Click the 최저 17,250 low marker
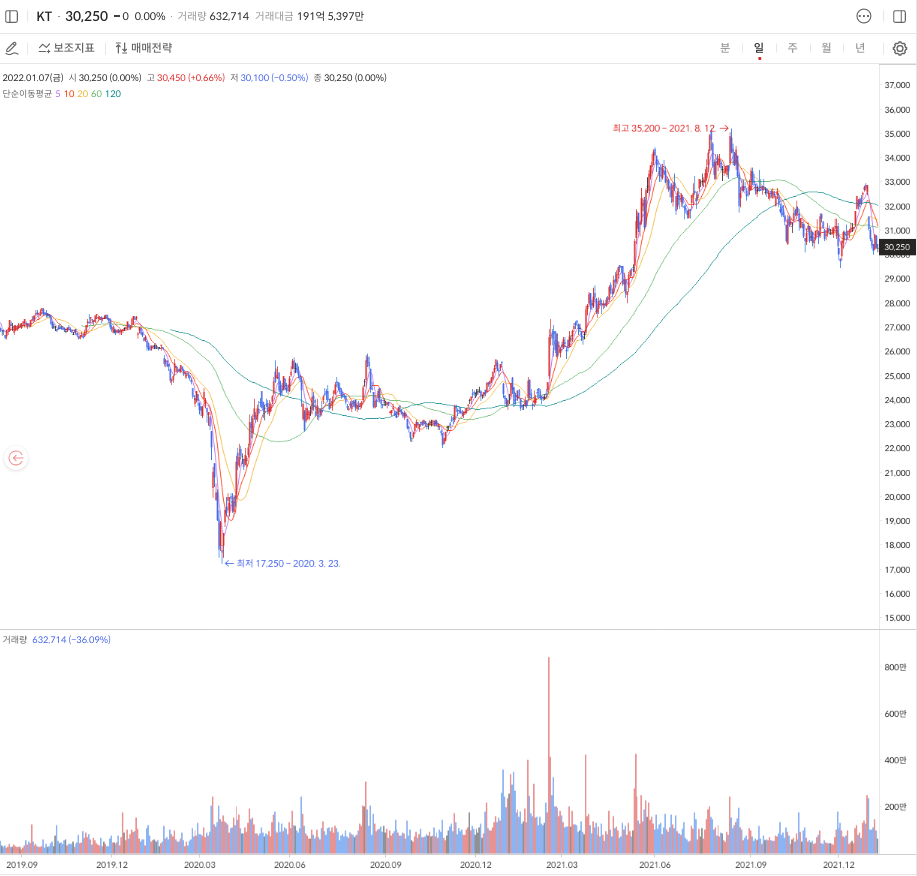 pyautogui.click(x=282, y=563)
